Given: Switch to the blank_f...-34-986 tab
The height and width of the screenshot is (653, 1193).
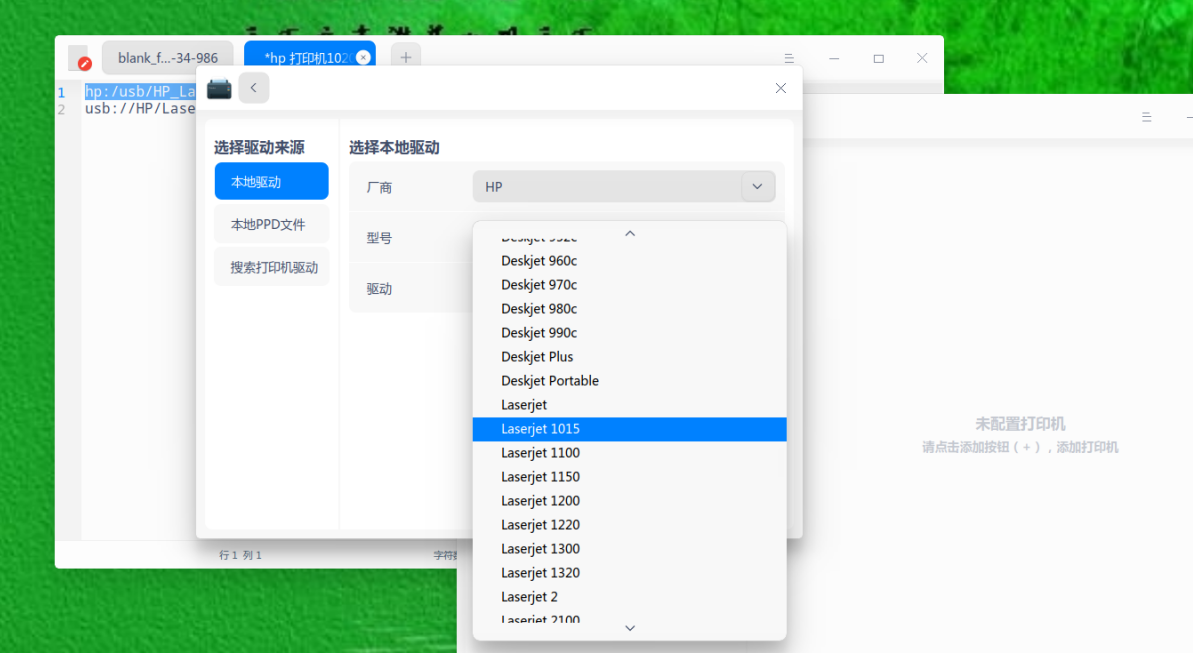Looking at the screenshot, I should coord(166,57).
